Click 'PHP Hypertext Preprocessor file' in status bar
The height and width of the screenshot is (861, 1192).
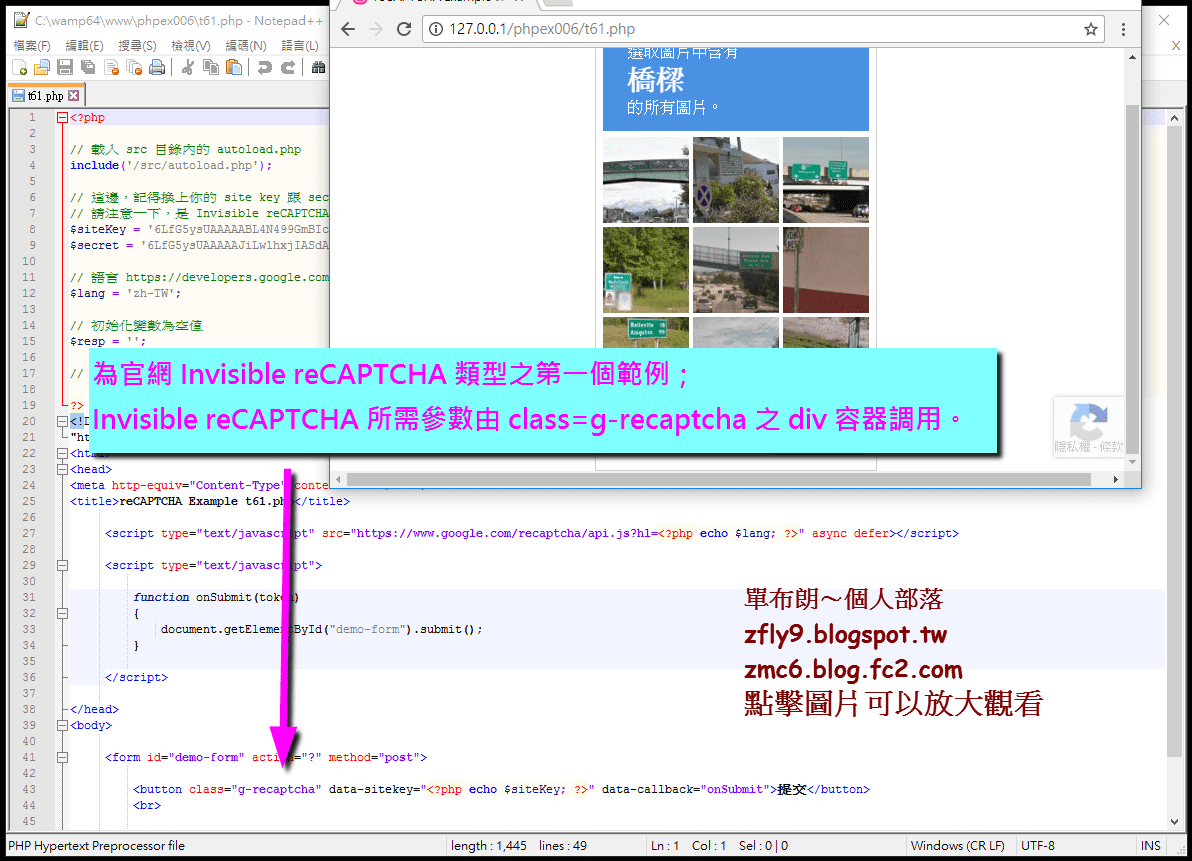(x=97, y=845)
